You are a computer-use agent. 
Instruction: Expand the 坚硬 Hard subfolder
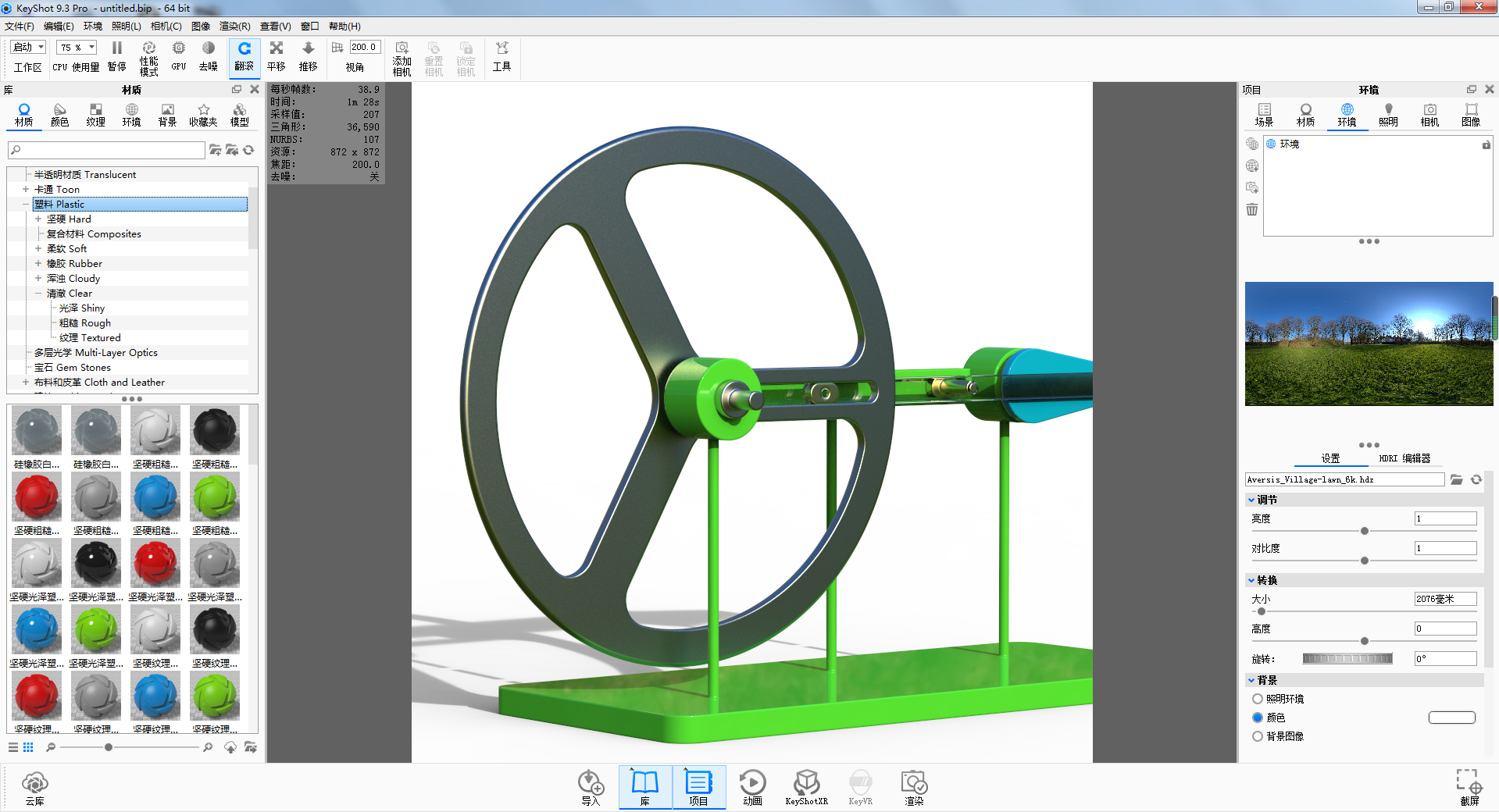click(38, 219)
